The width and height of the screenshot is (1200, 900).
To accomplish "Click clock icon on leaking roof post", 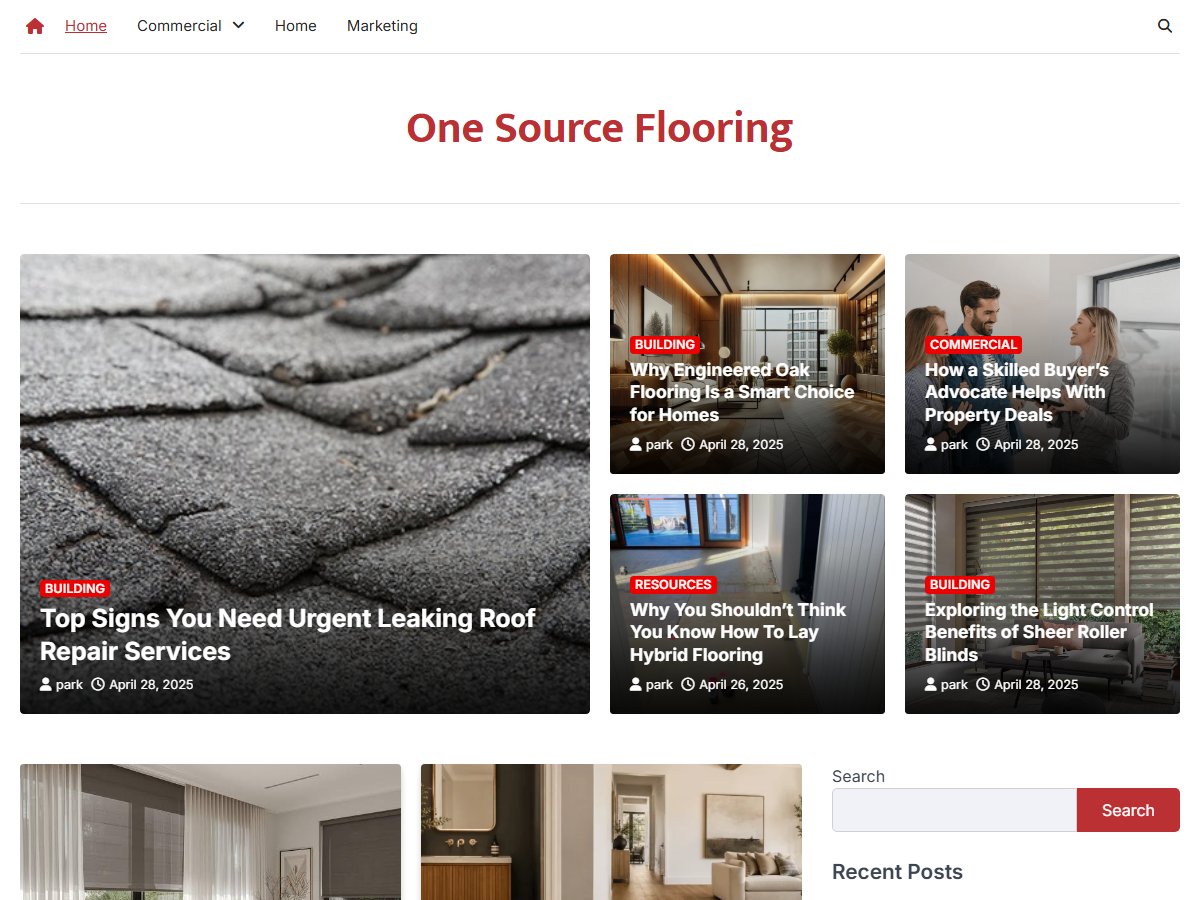I will click(98, 685).
